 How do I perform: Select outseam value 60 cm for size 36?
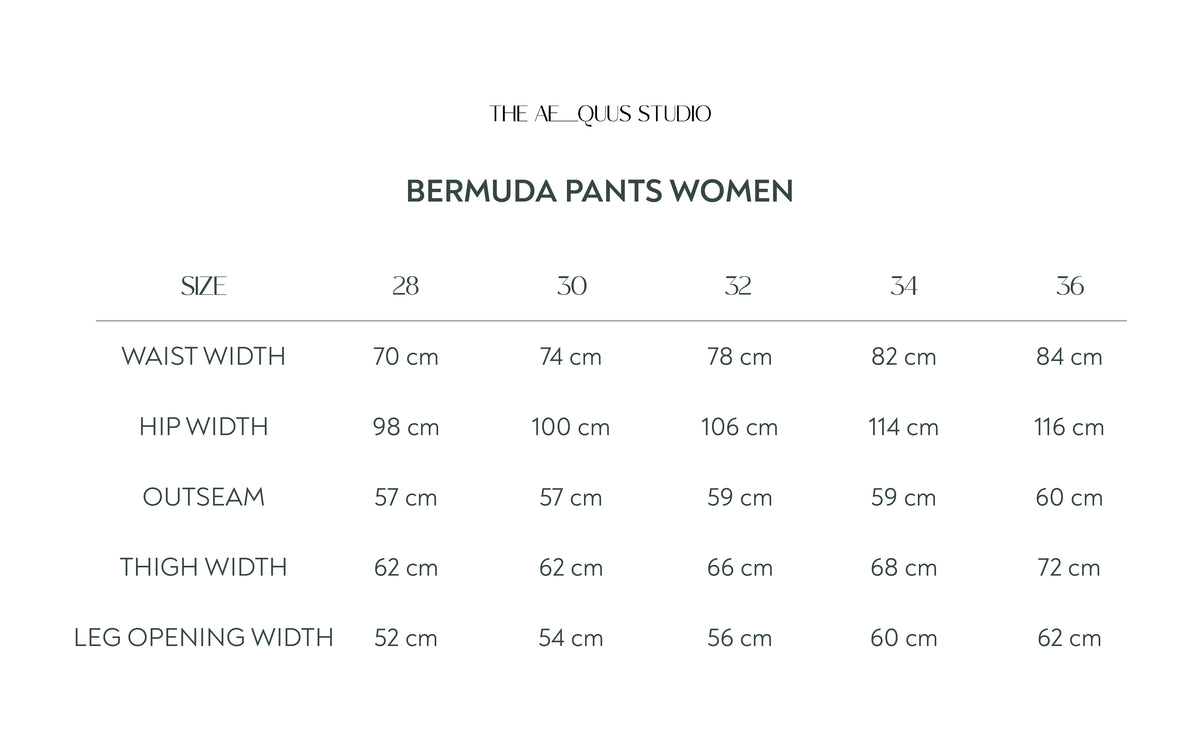(x=1069, y=497)
